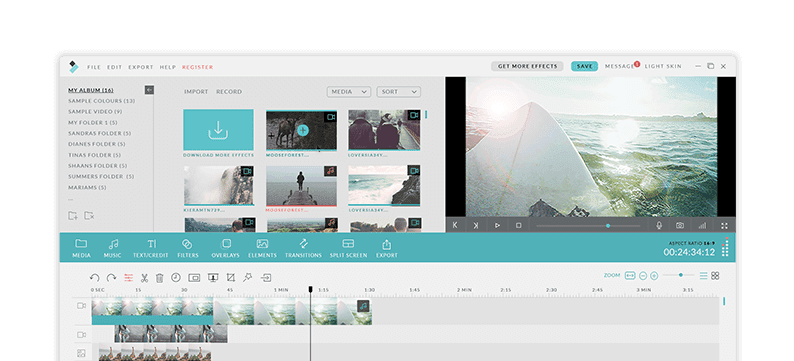Open the crop tool in timeline toolbar
The image size is (794, 361).
[231, 277]
